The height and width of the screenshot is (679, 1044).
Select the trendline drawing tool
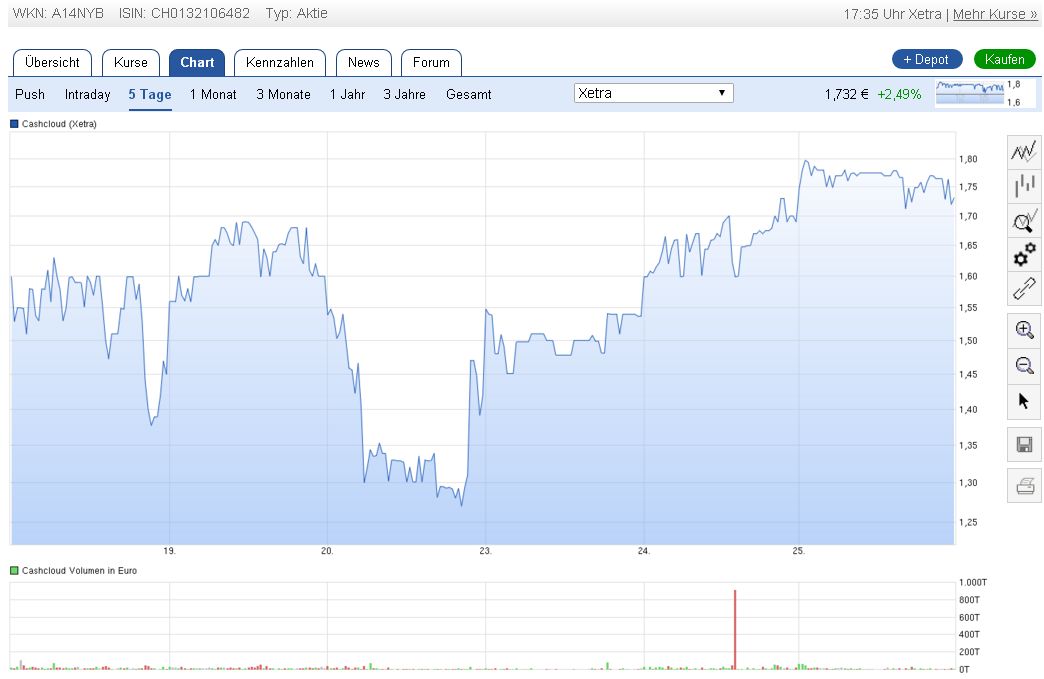(1023, 290)
